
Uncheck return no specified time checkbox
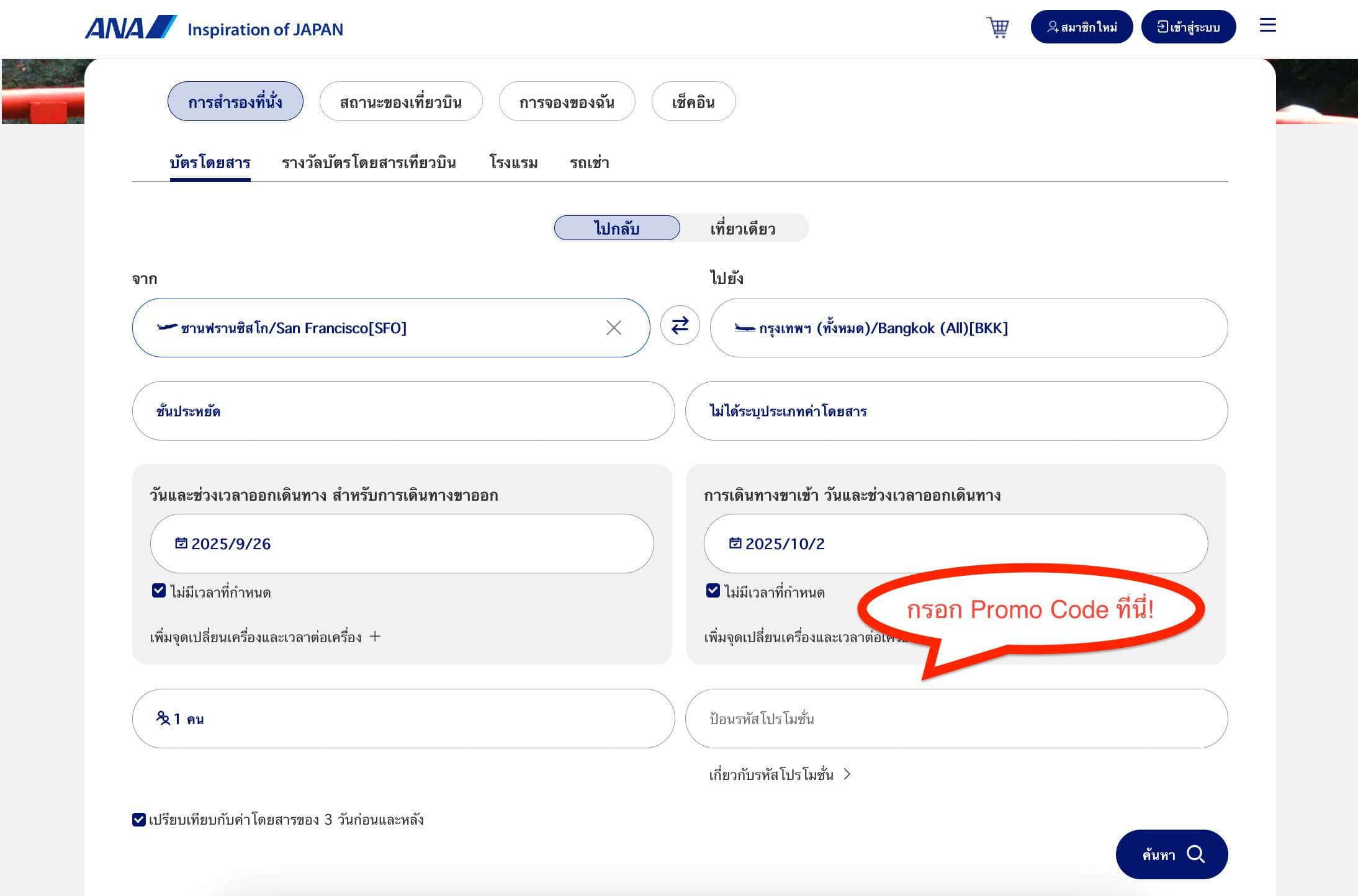tap(713, 591)
